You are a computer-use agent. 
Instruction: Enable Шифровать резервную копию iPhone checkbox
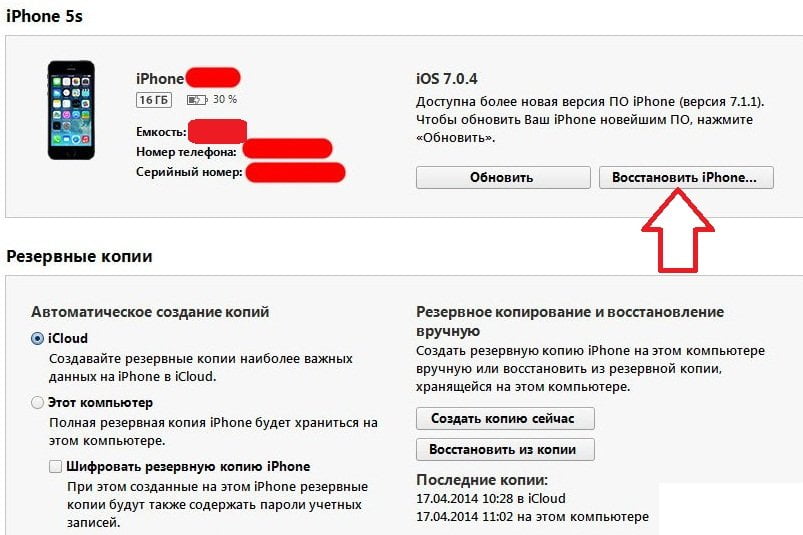(x=55, y=466)
